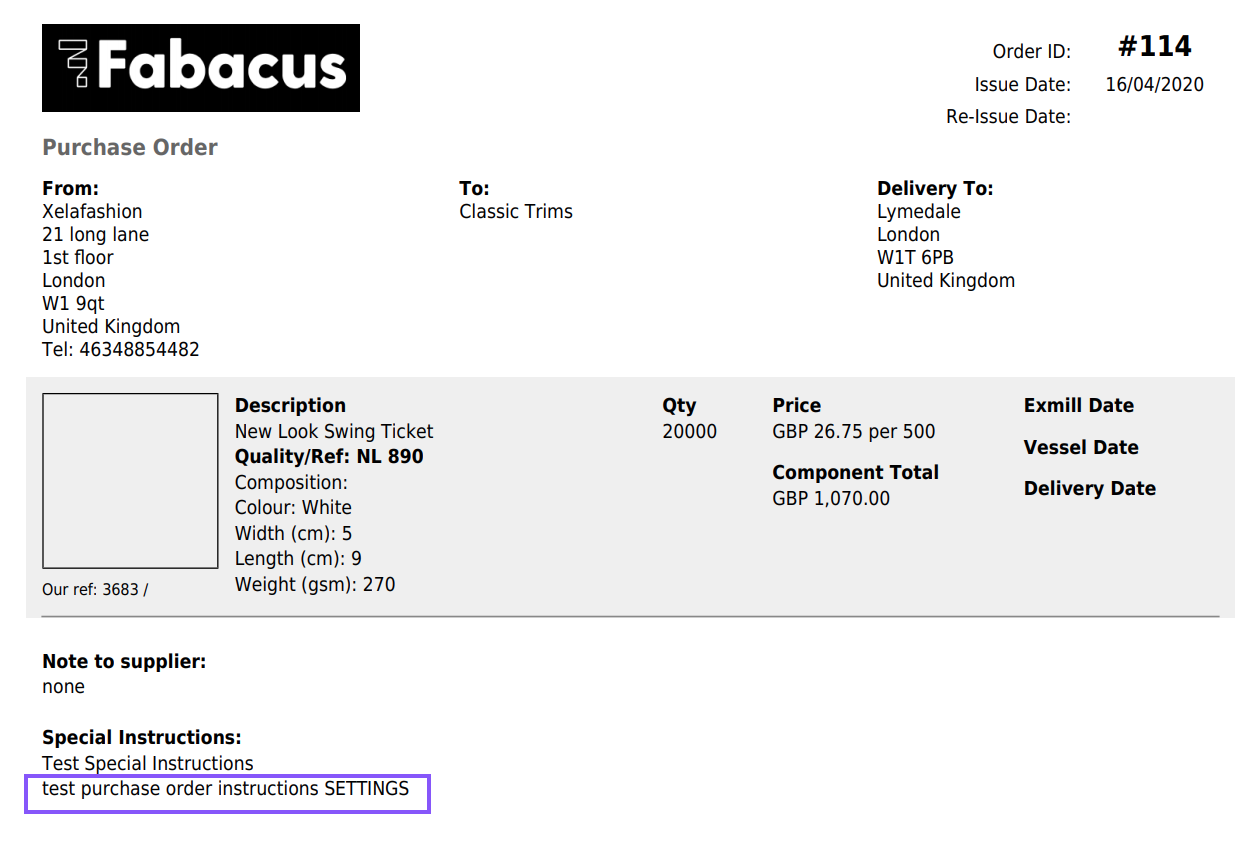The image size is (1258, 852).
Task: Click the component total GBP 1,070.00
Action: (x=831, y=499)
